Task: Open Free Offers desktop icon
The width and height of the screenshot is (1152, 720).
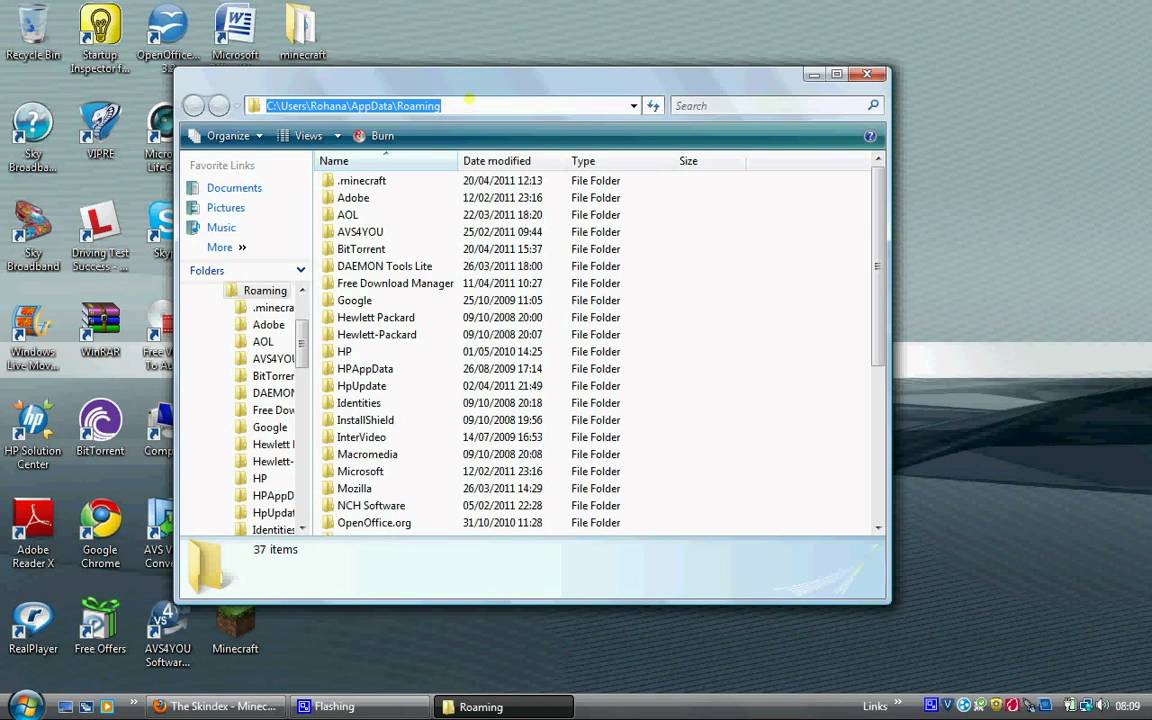Action: 100,626
